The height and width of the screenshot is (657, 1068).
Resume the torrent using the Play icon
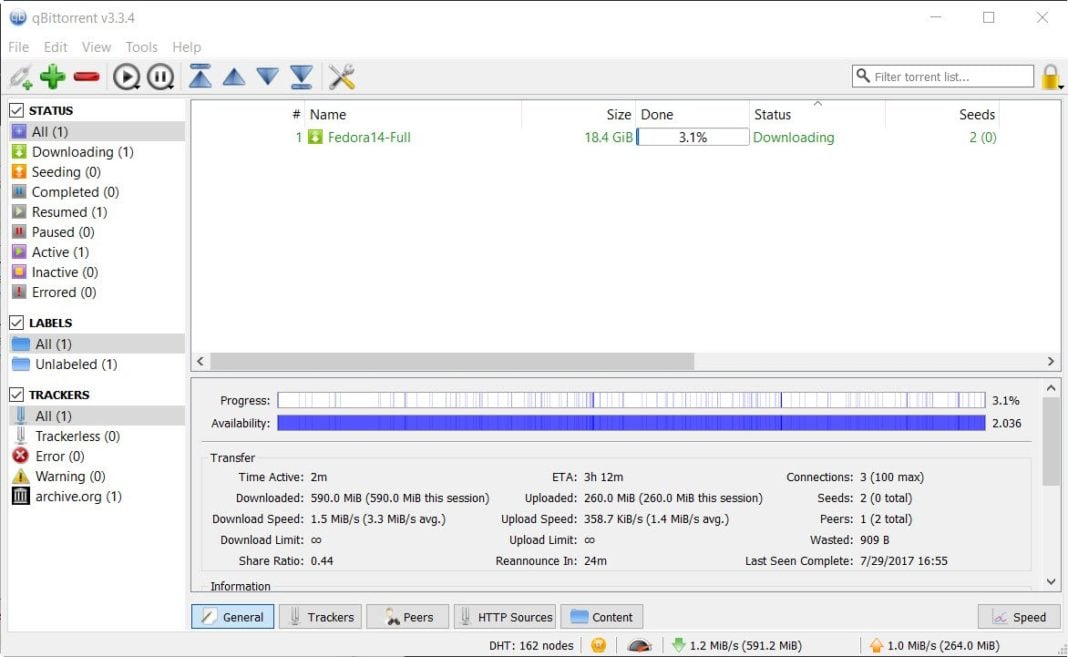click(x=126, y=76)
